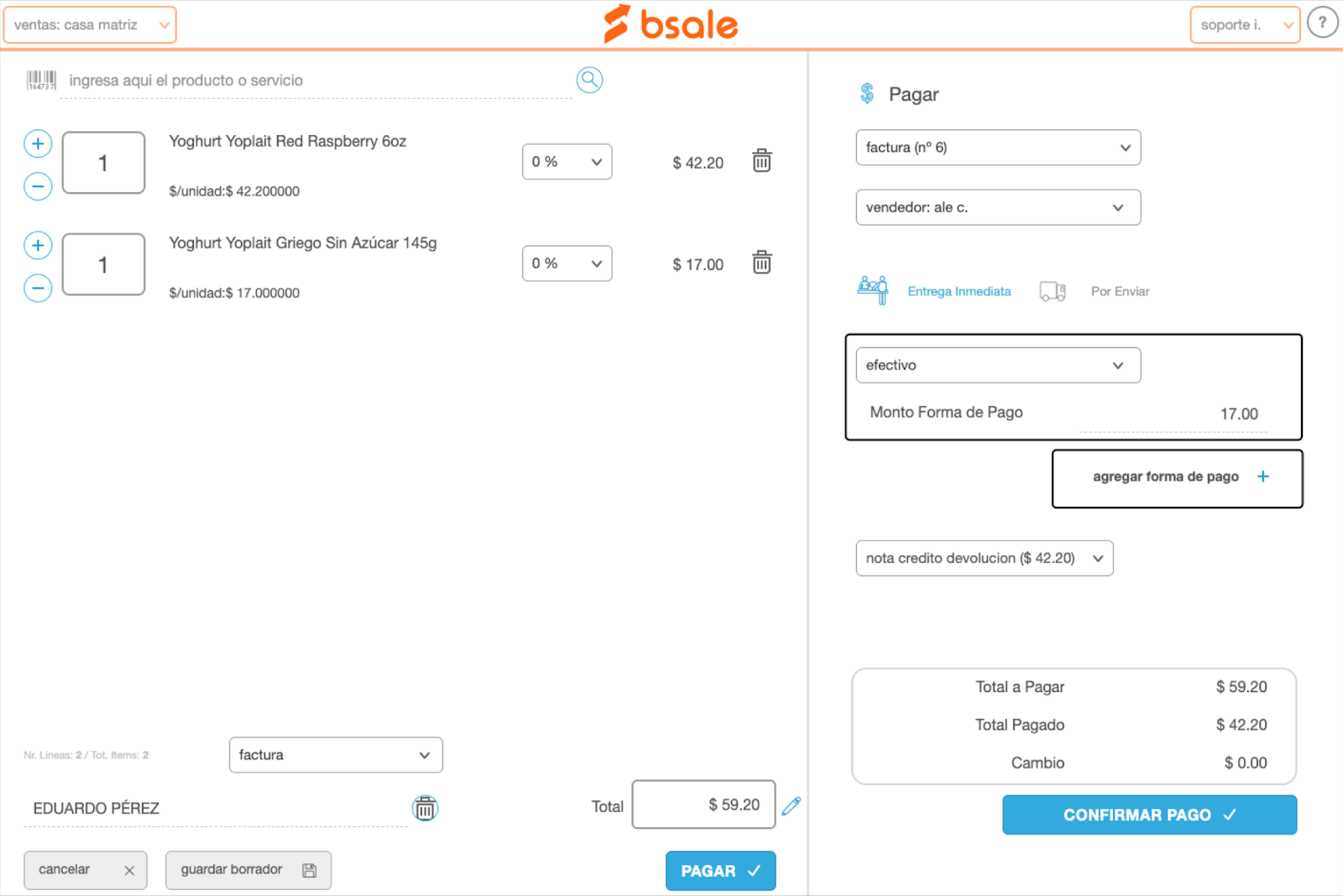
Task: Click agregar forma de pago button
Action: tap(1177, 478)
